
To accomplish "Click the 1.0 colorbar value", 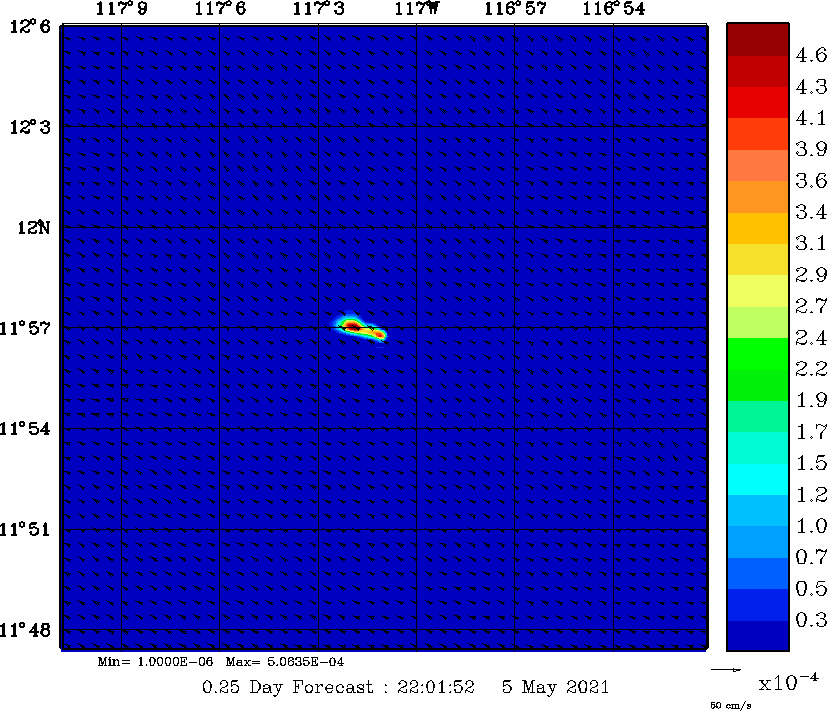I will coord(811,525).
